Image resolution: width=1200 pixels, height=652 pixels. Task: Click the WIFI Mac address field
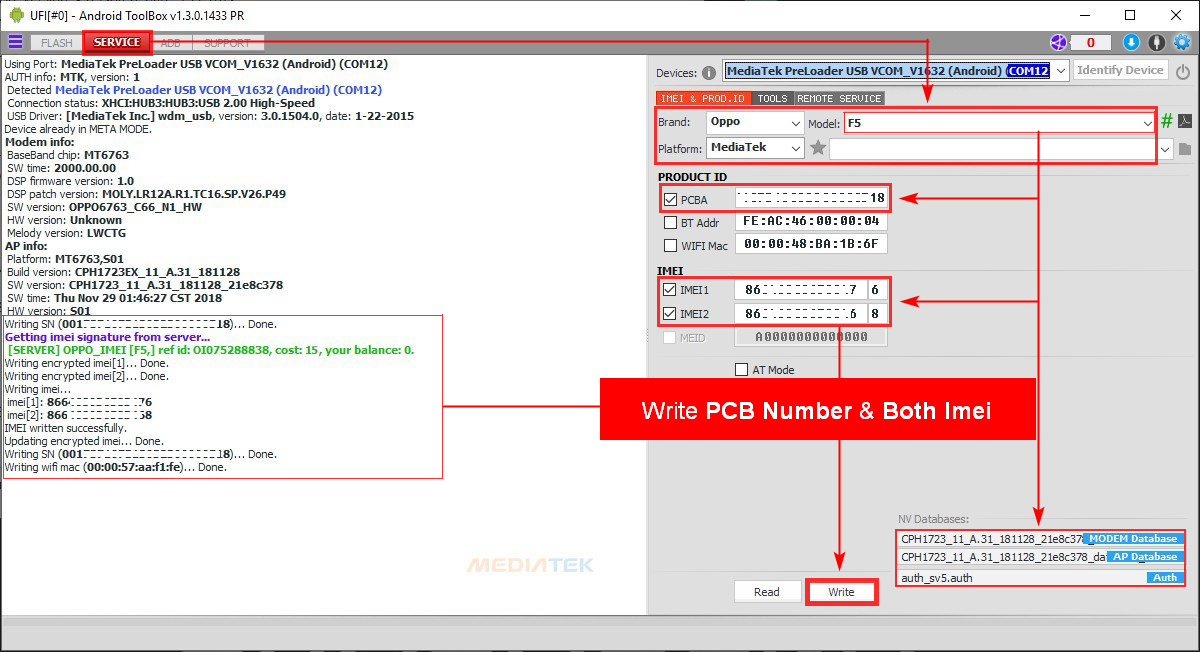811,244
